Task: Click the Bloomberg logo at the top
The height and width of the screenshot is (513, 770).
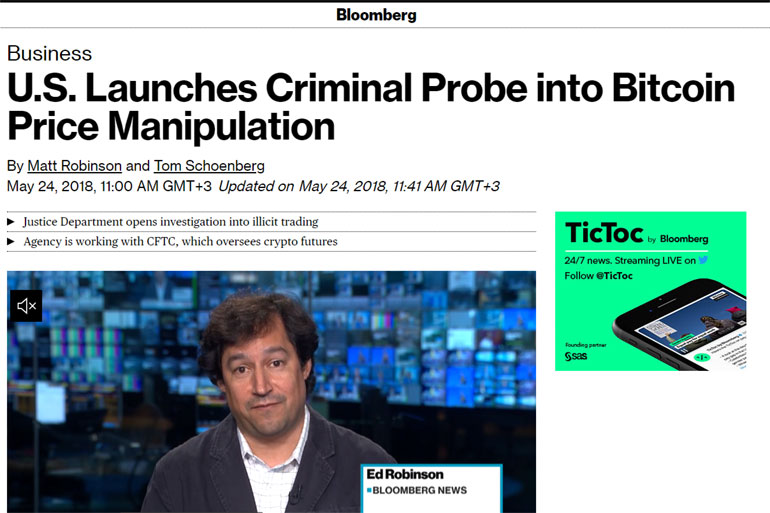Action: [376, 15]
